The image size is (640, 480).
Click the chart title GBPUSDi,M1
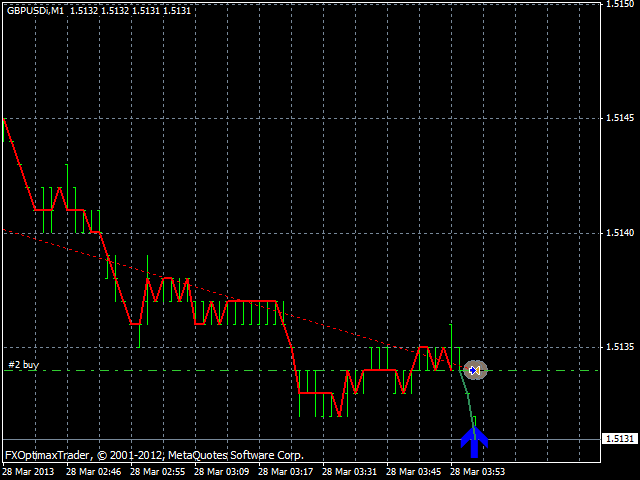pos(36,11)
